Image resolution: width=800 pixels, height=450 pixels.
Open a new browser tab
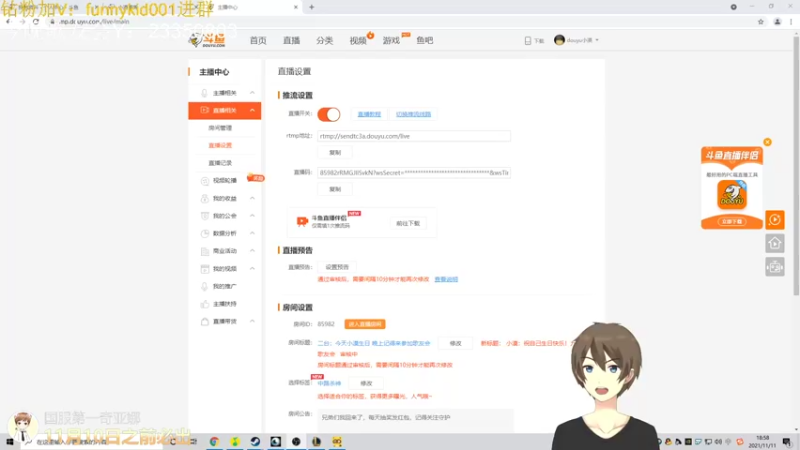[x=311, y=7]
